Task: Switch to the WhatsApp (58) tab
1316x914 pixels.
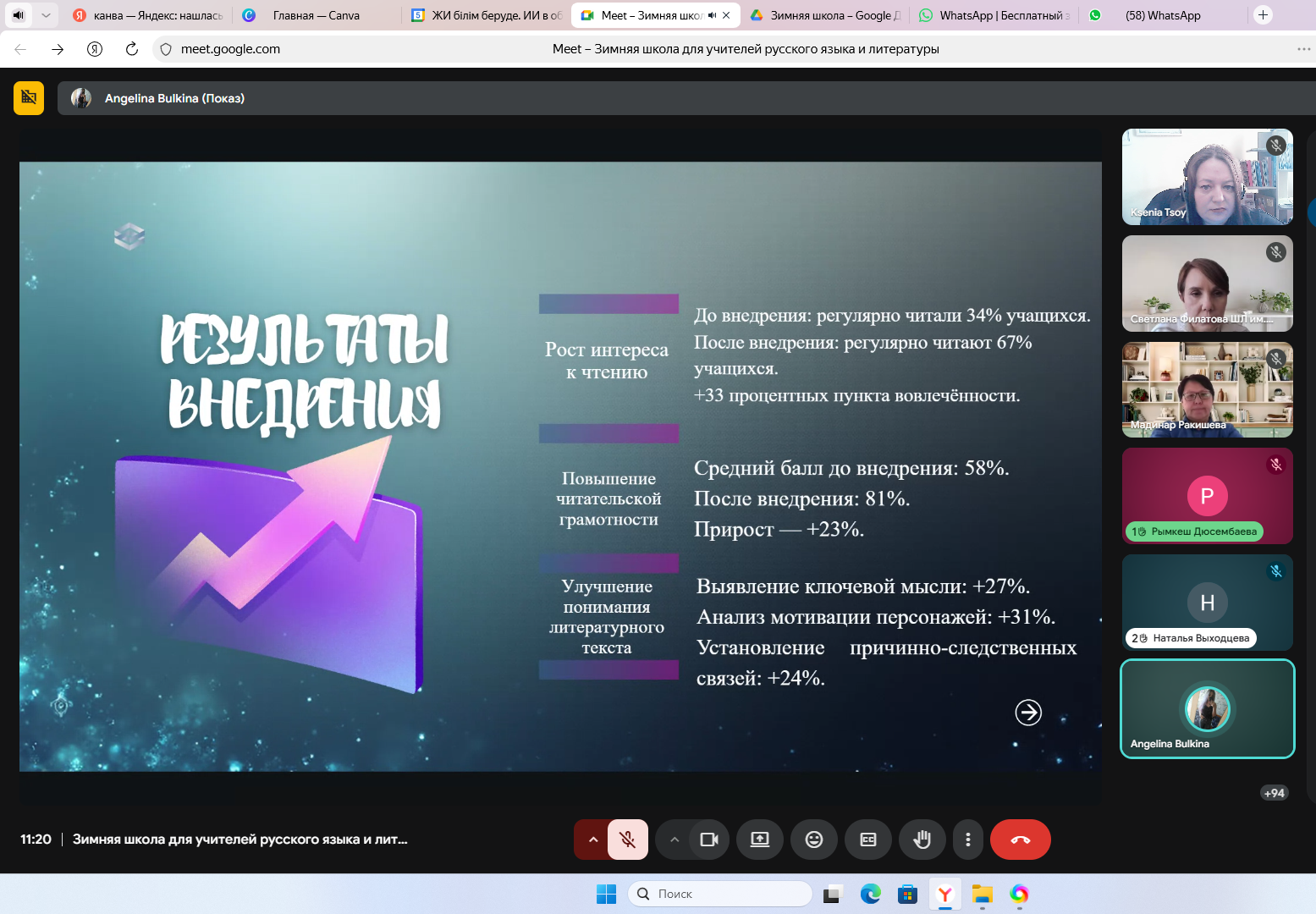Action: pyautogui.click(x=1162, y=15)
